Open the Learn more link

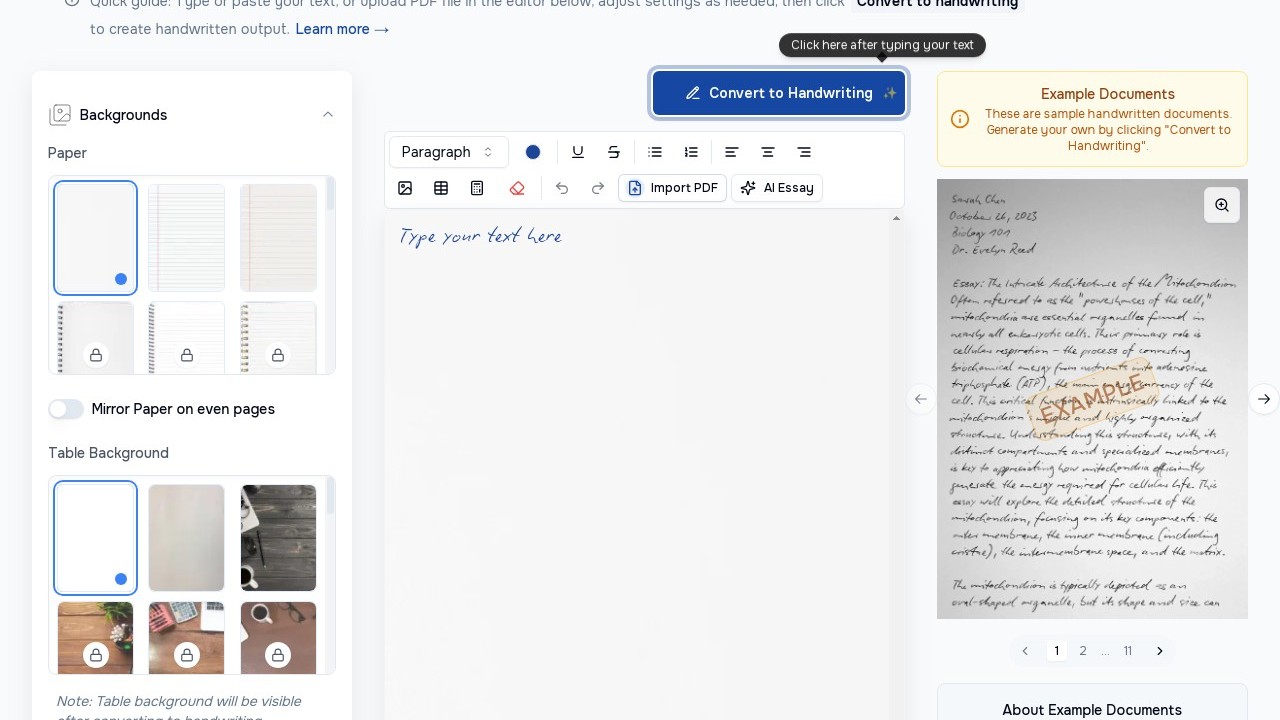pyautogui.click(x=342, y=29)
